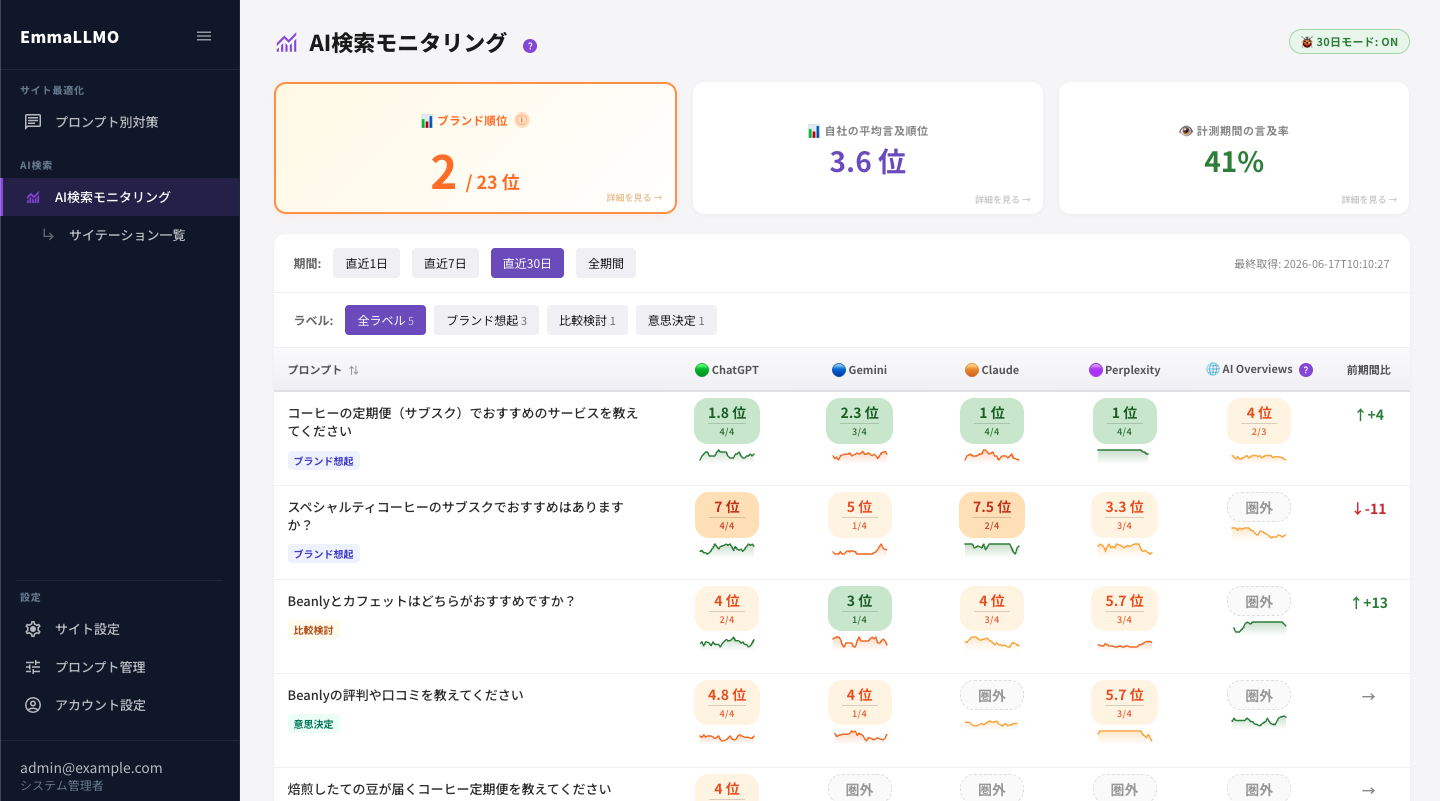
Task: Click ブランド想起 tag under コーヒーの定期便 prompt
Action: pos(324,461)
